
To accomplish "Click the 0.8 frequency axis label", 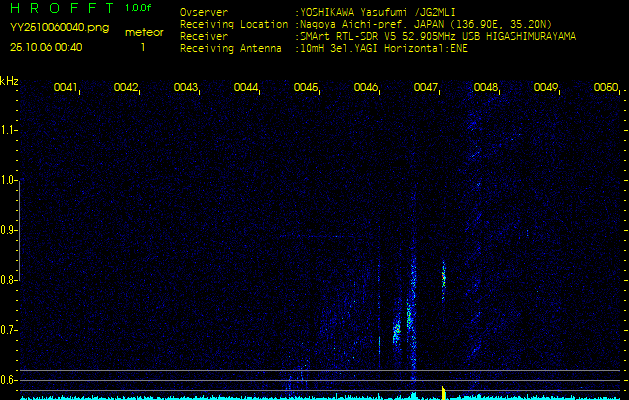I will pos(7,280).
